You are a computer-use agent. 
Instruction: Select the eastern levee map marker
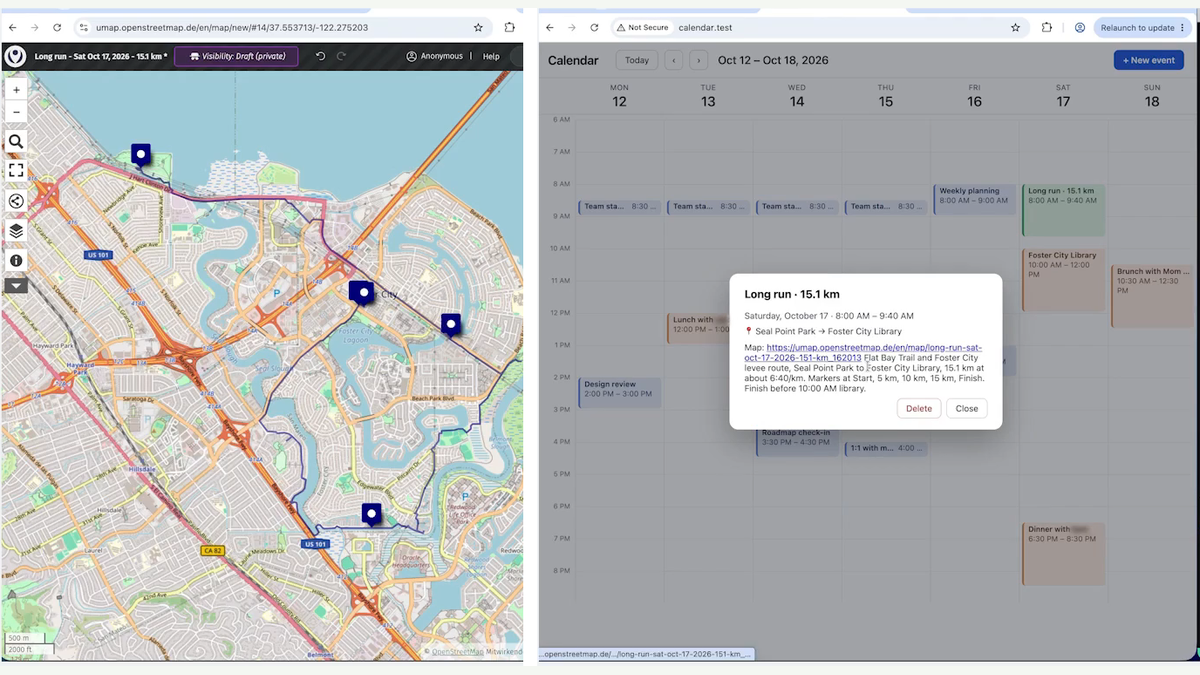[451, 325]
